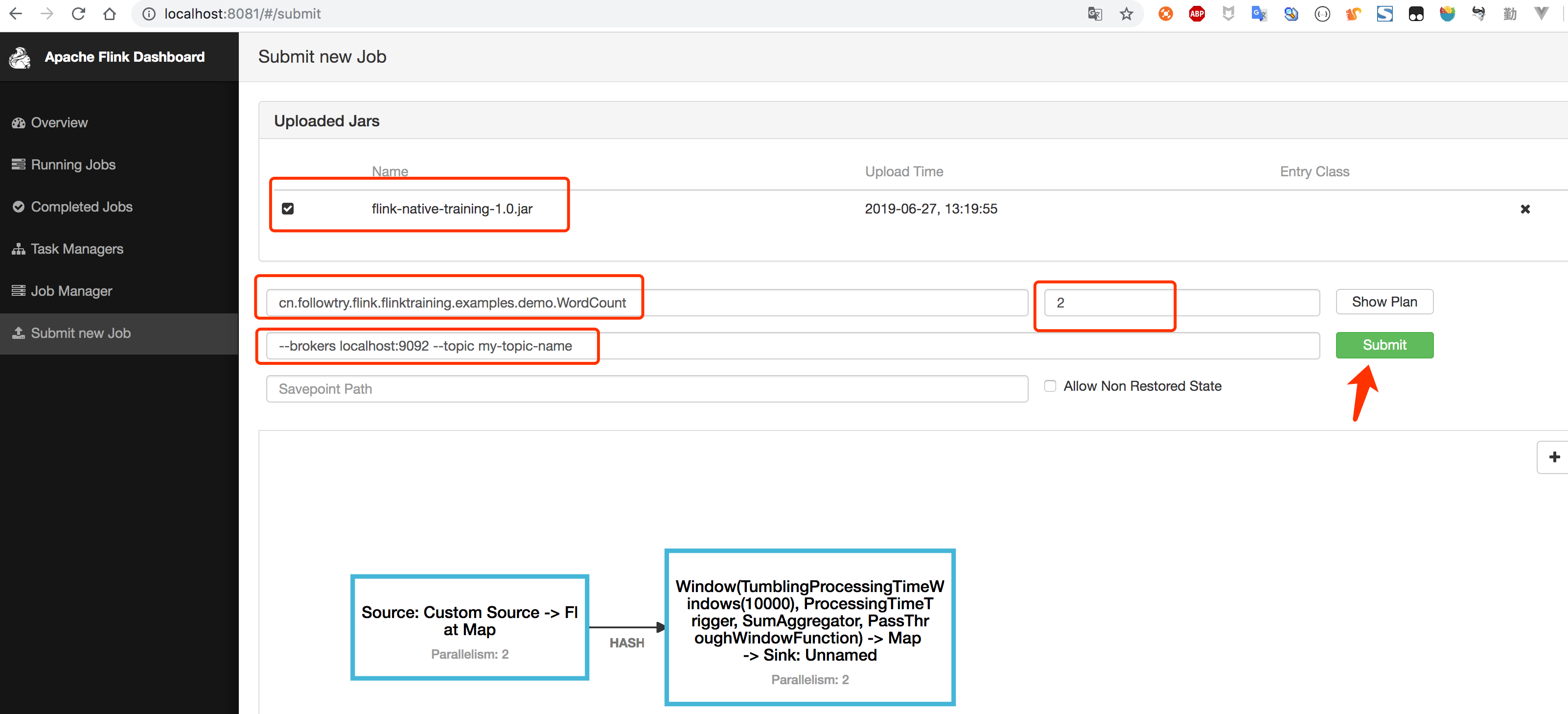The image size is (1568, 714).
Task: Focus the Savepoint Path field
Action: tap(646, 389)
